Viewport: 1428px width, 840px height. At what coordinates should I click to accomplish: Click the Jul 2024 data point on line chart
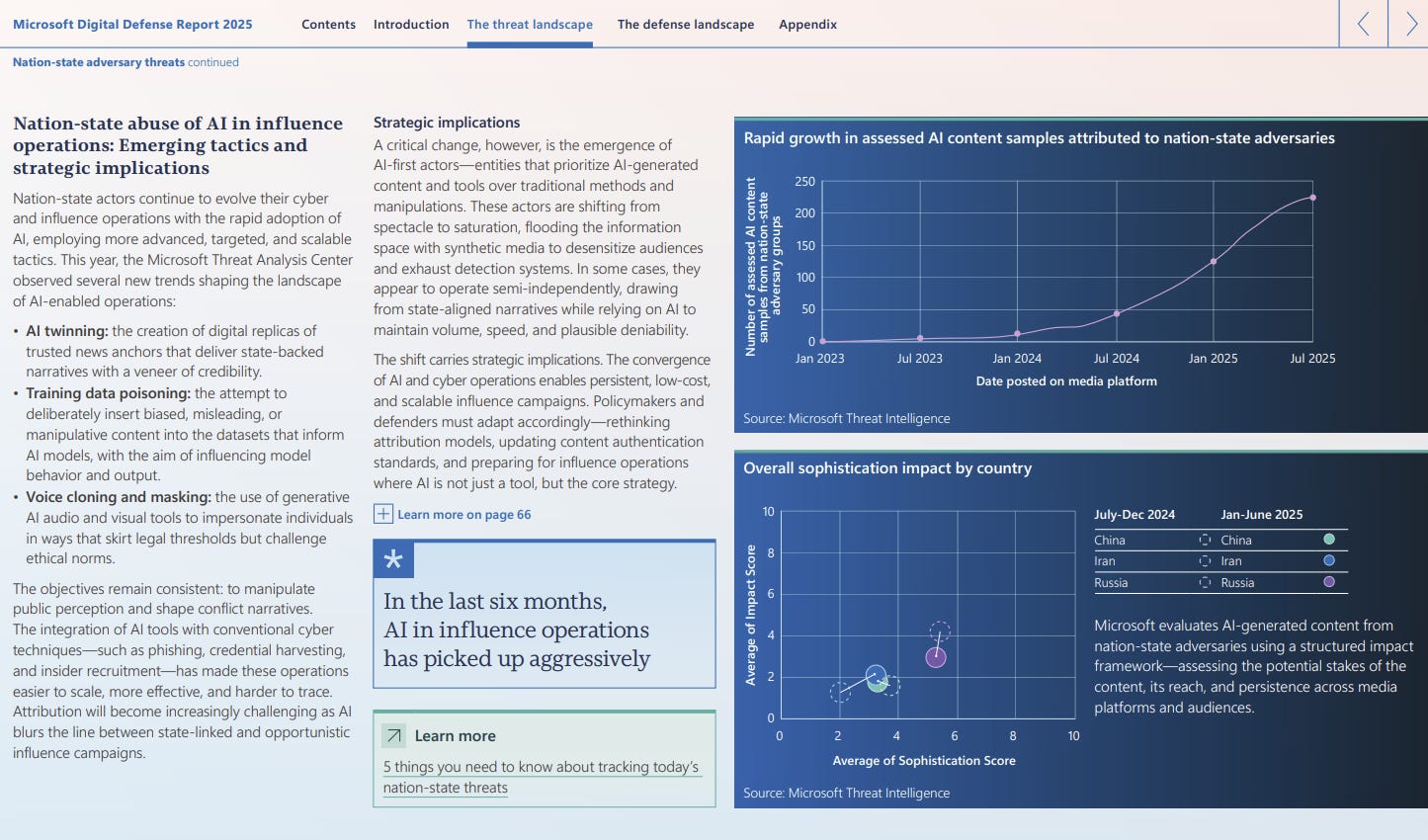[1117, 313]
